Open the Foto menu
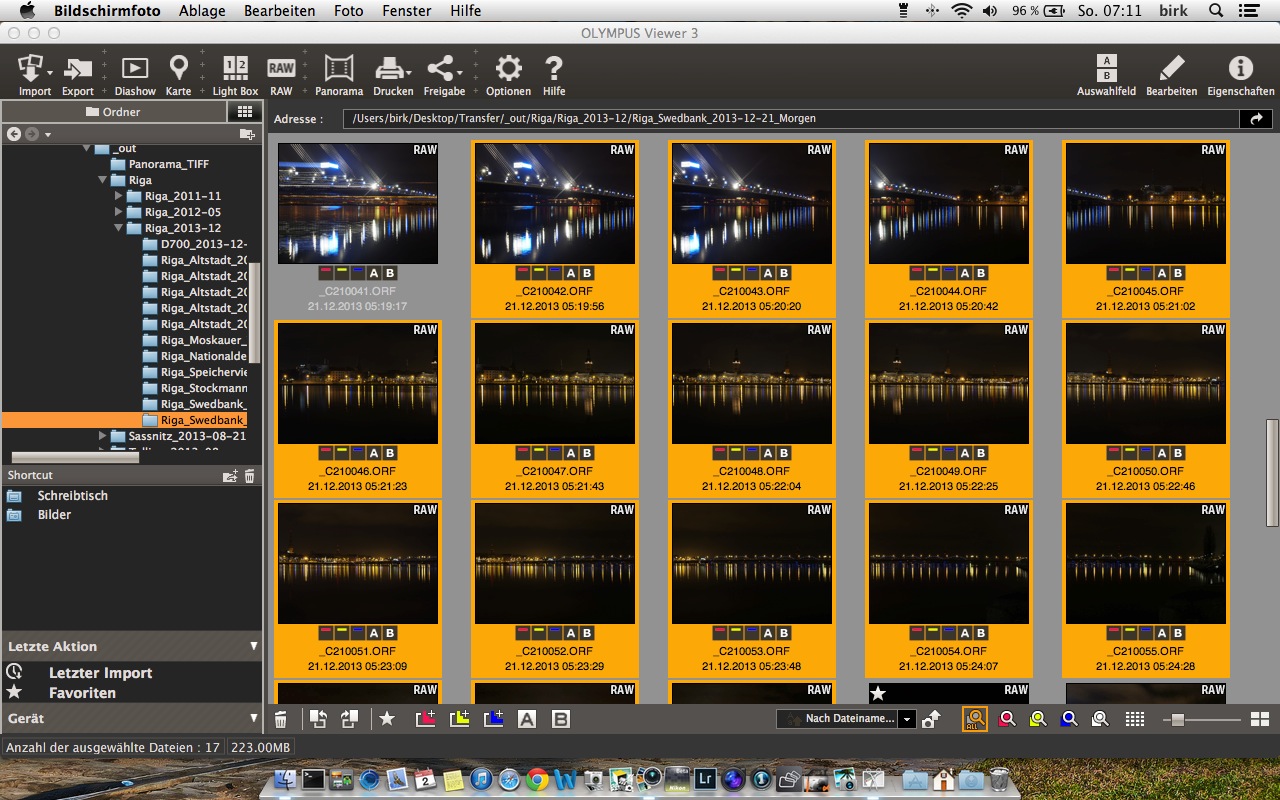 (x=348, y=11)
